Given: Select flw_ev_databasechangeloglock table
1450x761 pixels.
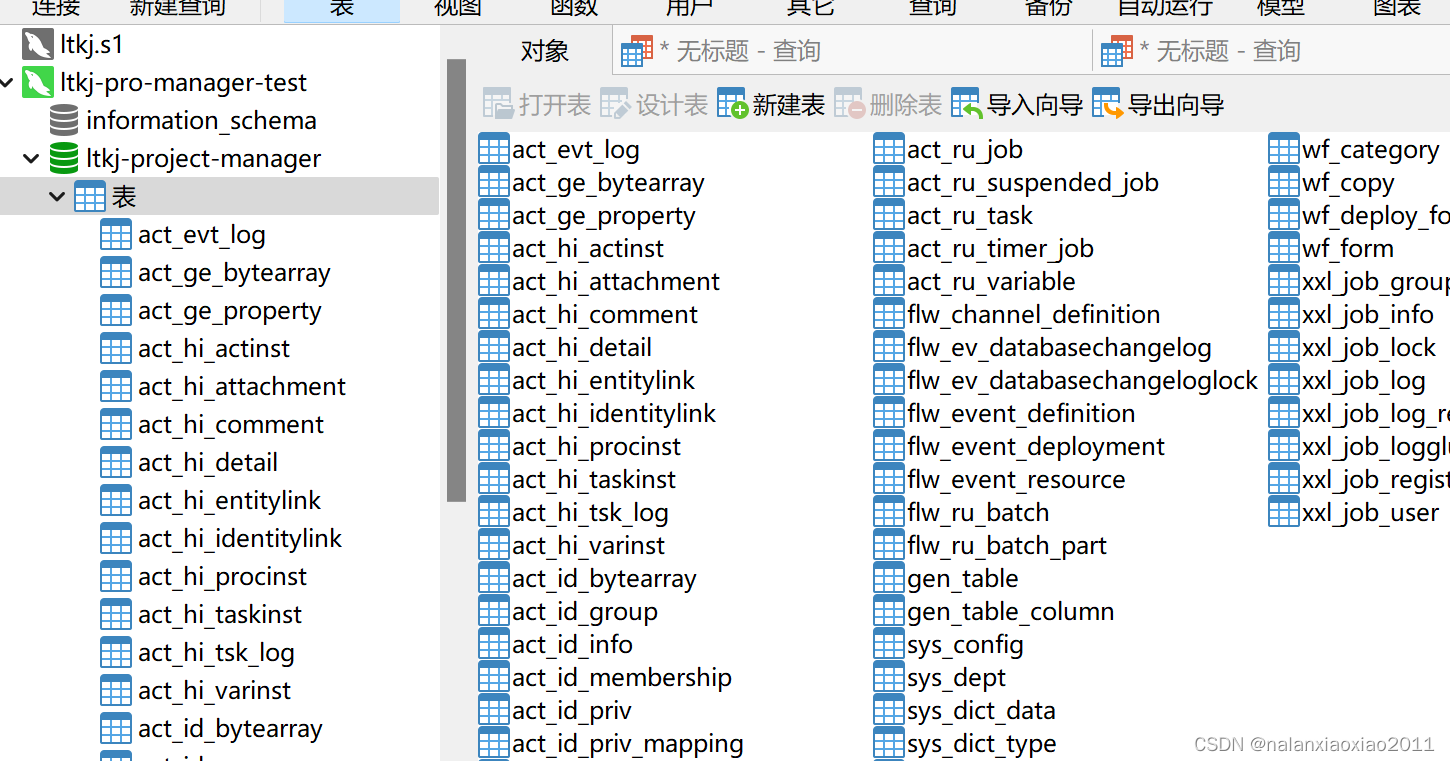Looking at the screenshot, I should click(1083, 381).
